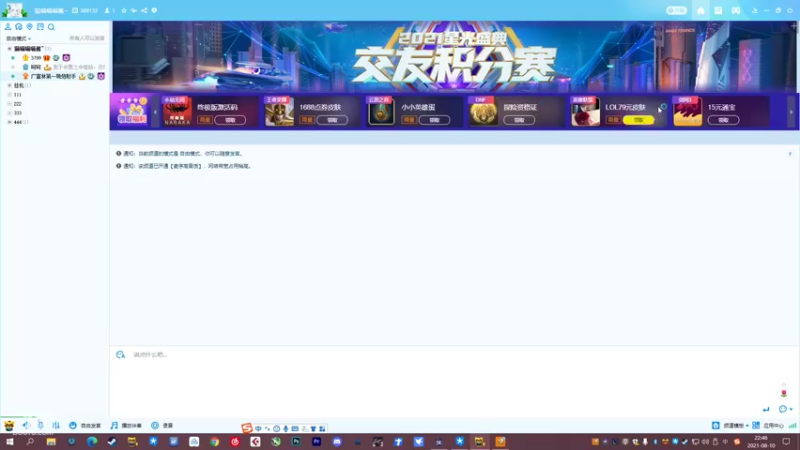Image resolution: width=800 pixels, height=450 pixels.
Task: Open sub-channel 333
Action: coord(17,113)
